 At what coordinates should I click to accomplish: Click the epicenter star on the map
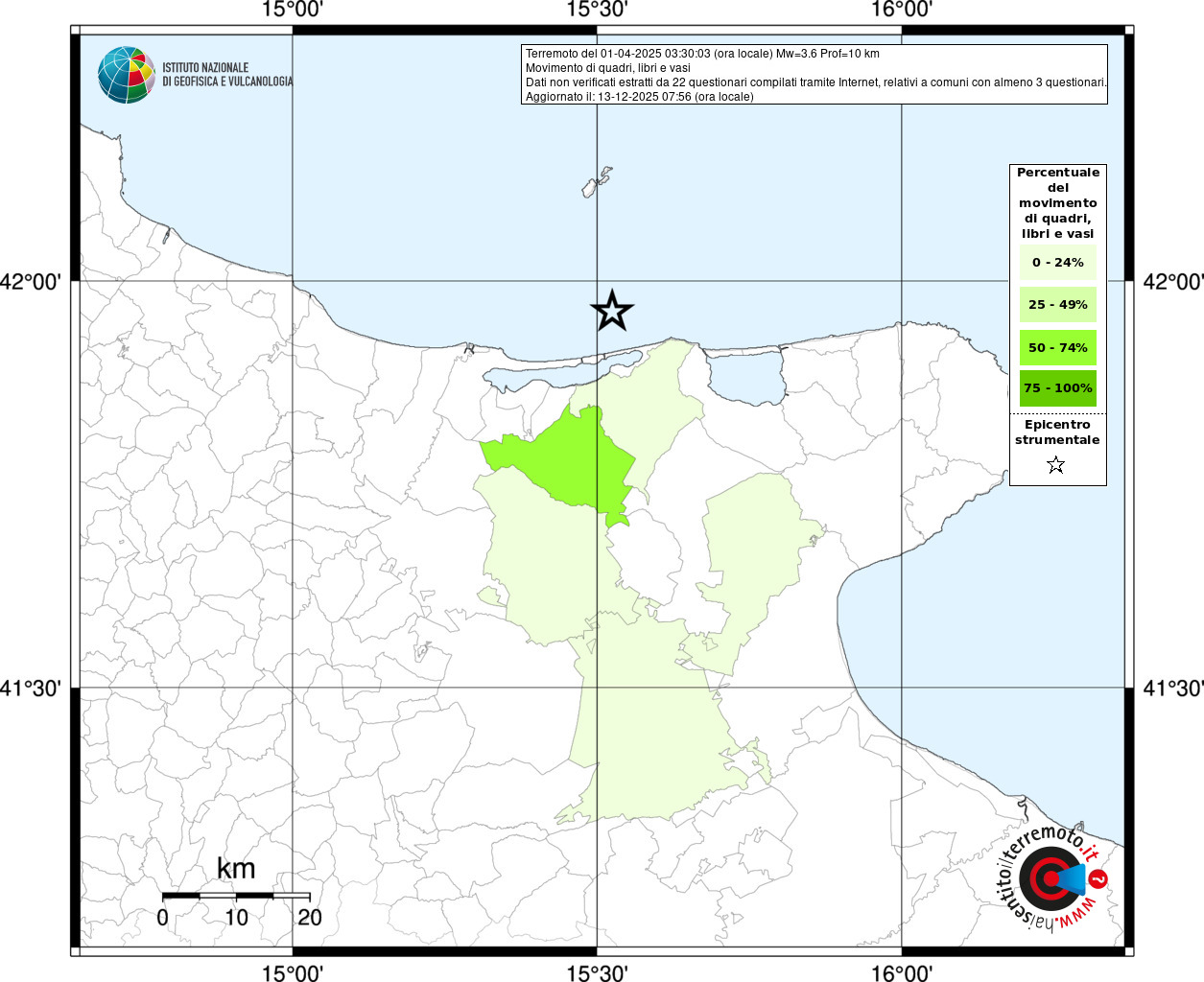(x=612, y=311)
